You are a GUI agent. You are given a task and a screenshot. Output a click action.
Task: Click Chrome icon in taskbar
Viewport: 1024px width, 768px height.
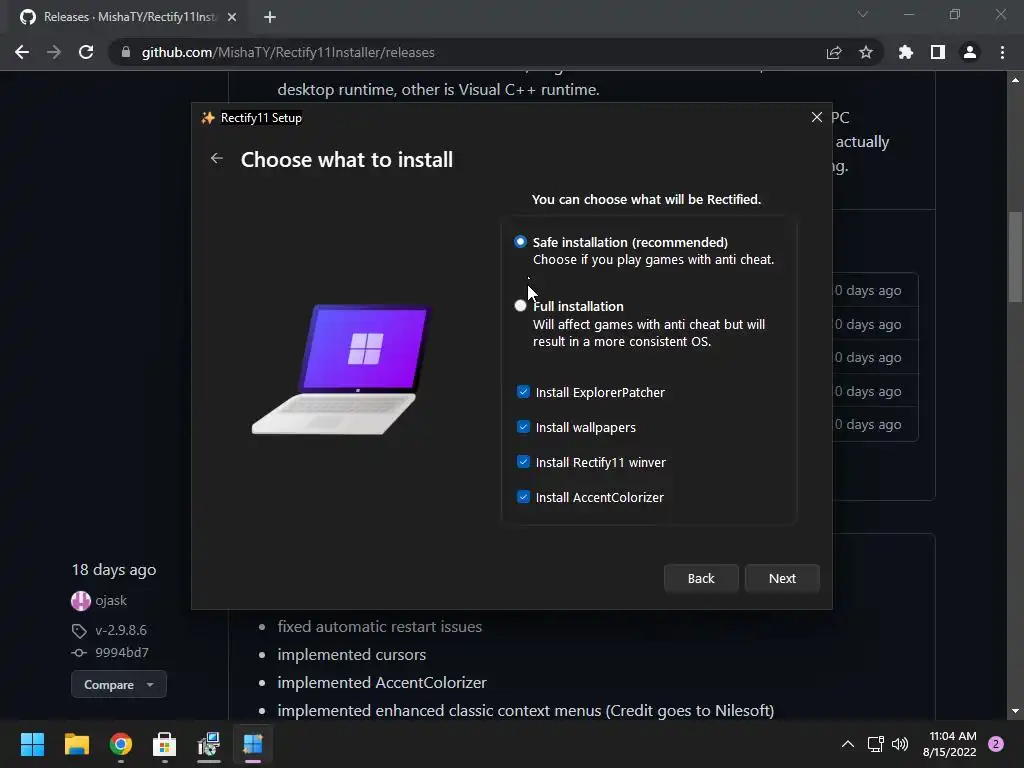(121, 744)
